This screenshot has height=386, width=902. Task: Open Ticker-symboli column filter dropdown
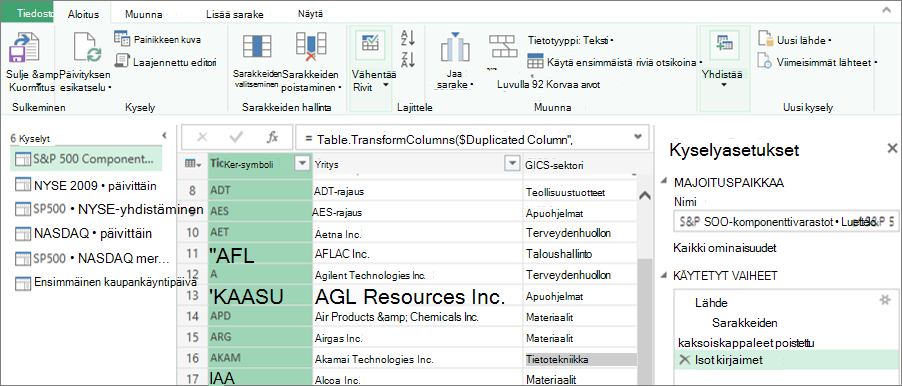click(301, 164)
